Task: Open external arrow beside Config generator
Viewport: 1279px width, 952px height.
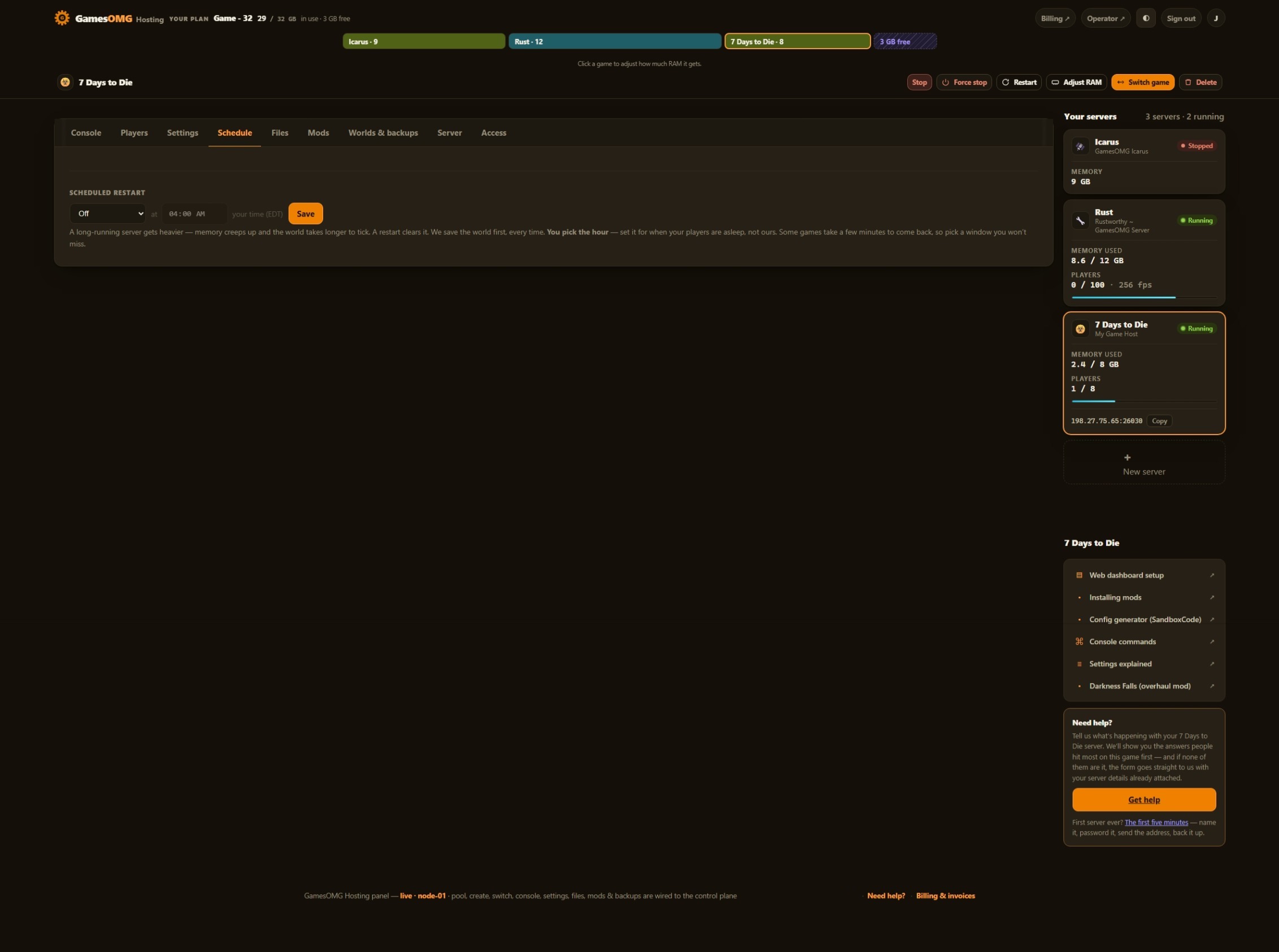Action: point(1212,619)
